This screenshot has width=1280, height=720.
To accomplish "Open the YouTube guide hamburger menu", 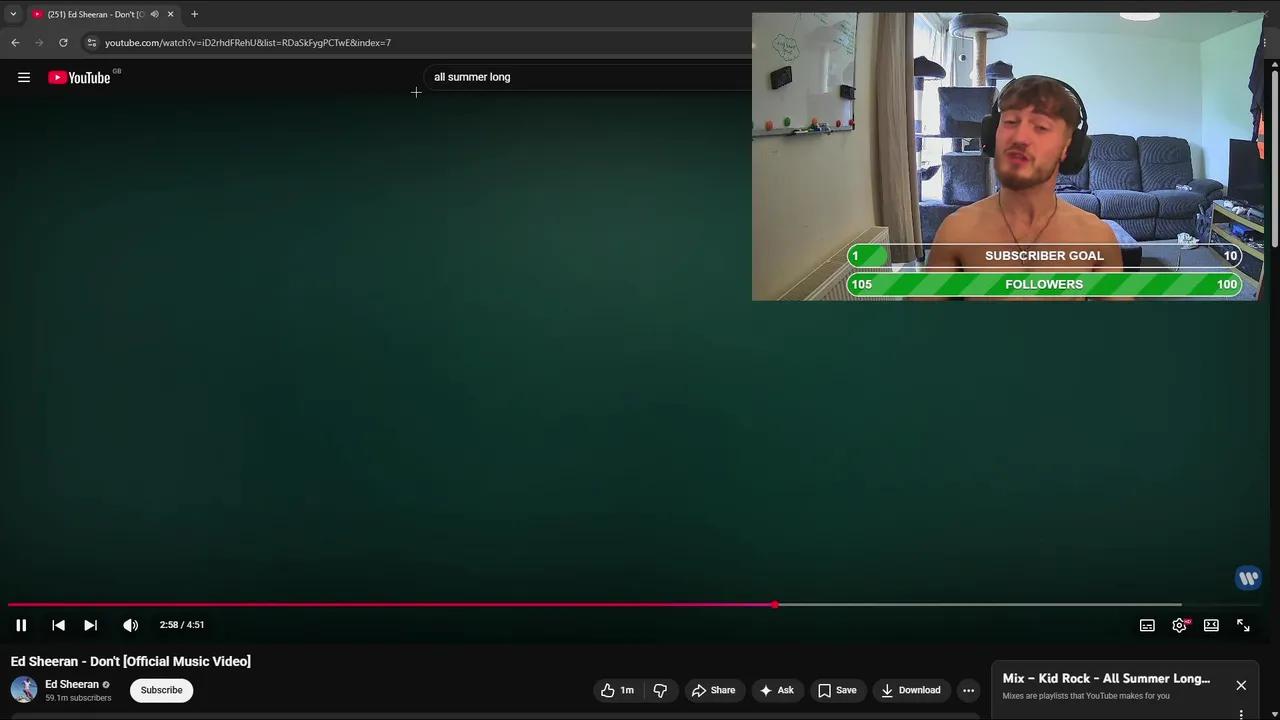I will tap(24, 77).
